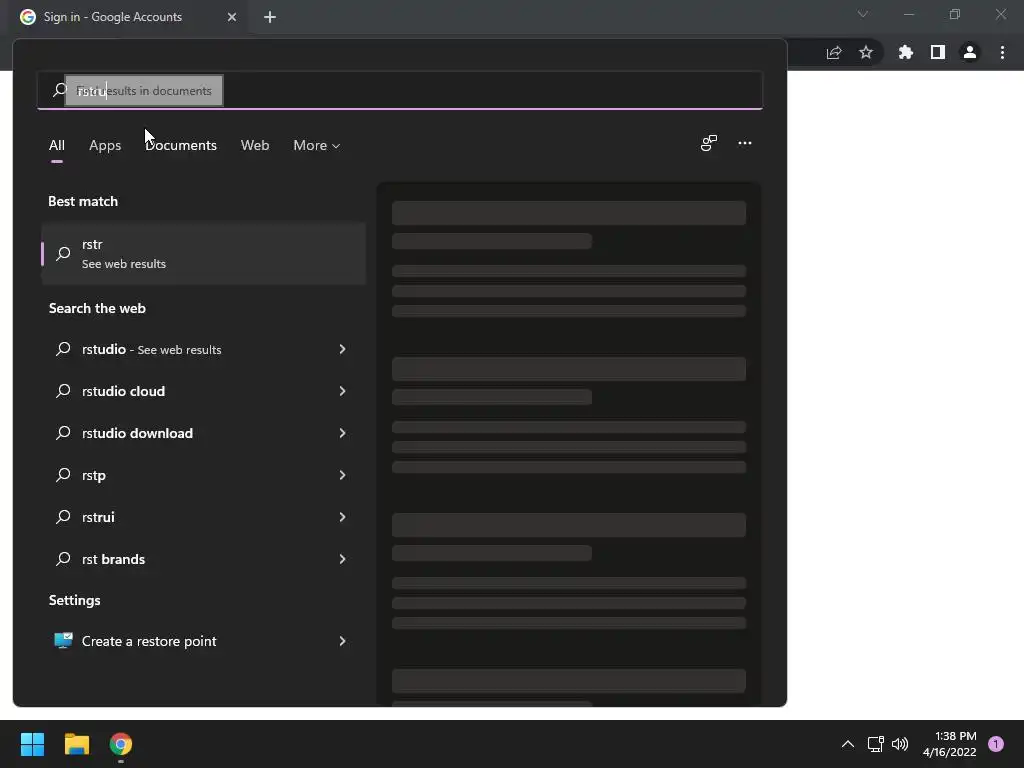Open the volume tray icon
This screenshot has width=1024, height=768.
point(900,744)
